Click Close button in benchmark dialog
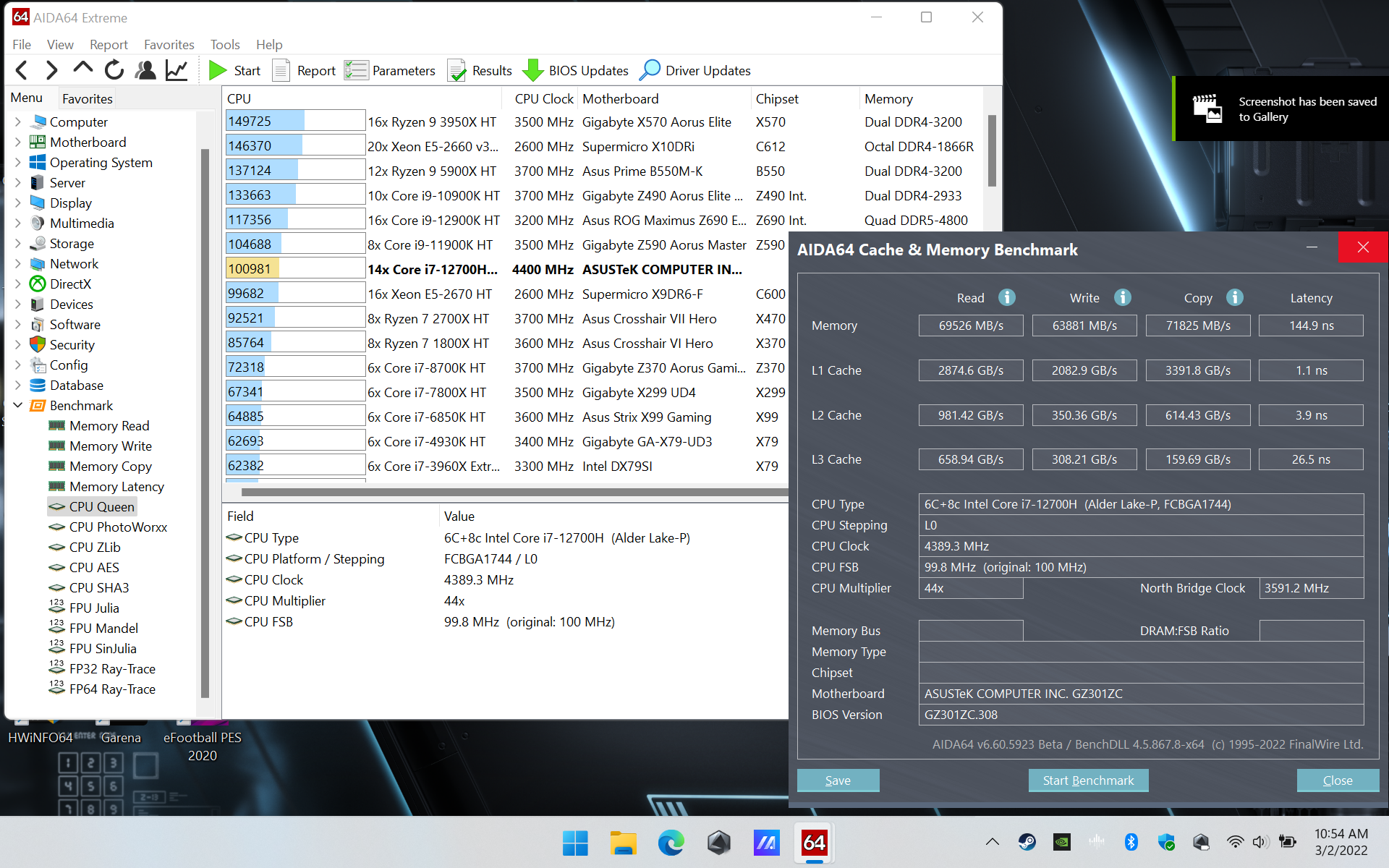Screen dimensions: 1389x868 [1338, 780]
